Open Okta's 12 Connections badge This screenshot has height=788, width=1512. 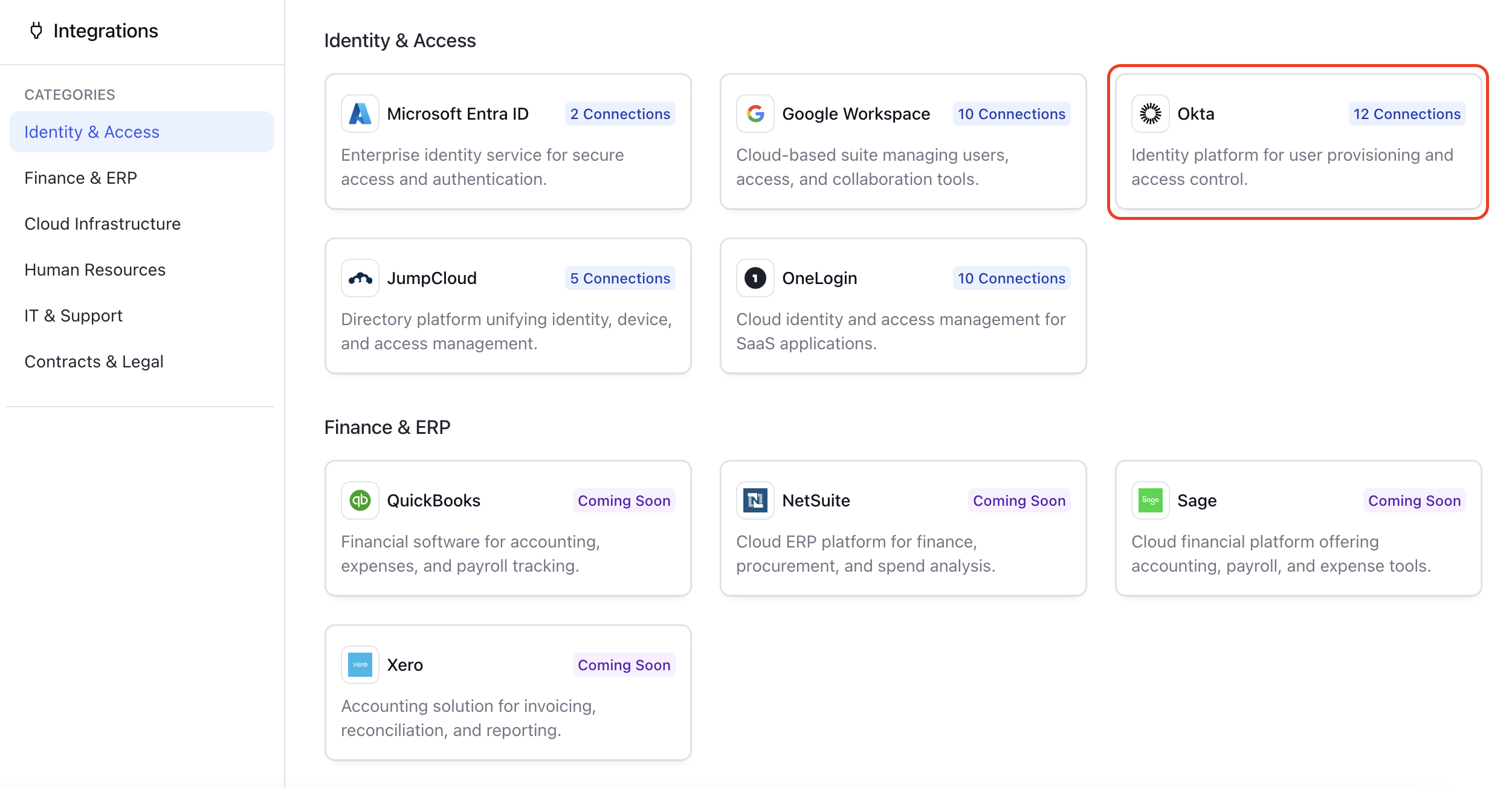[1407, 114]
